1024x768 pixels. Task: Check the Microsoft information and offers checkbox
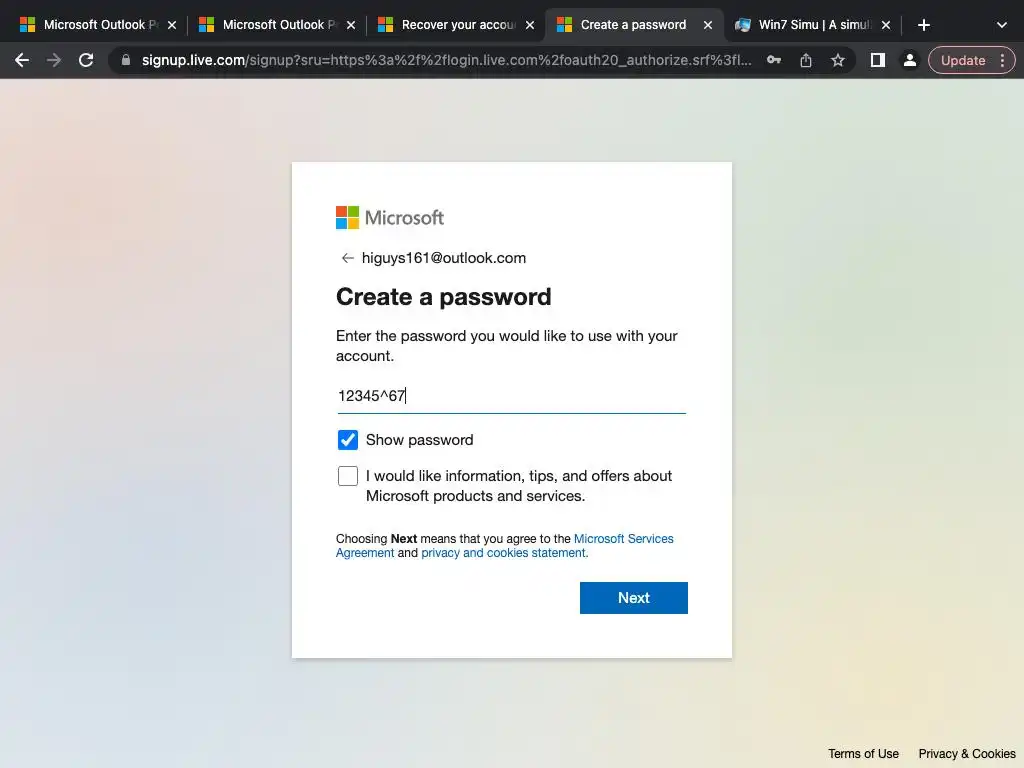tap(347, 476)
